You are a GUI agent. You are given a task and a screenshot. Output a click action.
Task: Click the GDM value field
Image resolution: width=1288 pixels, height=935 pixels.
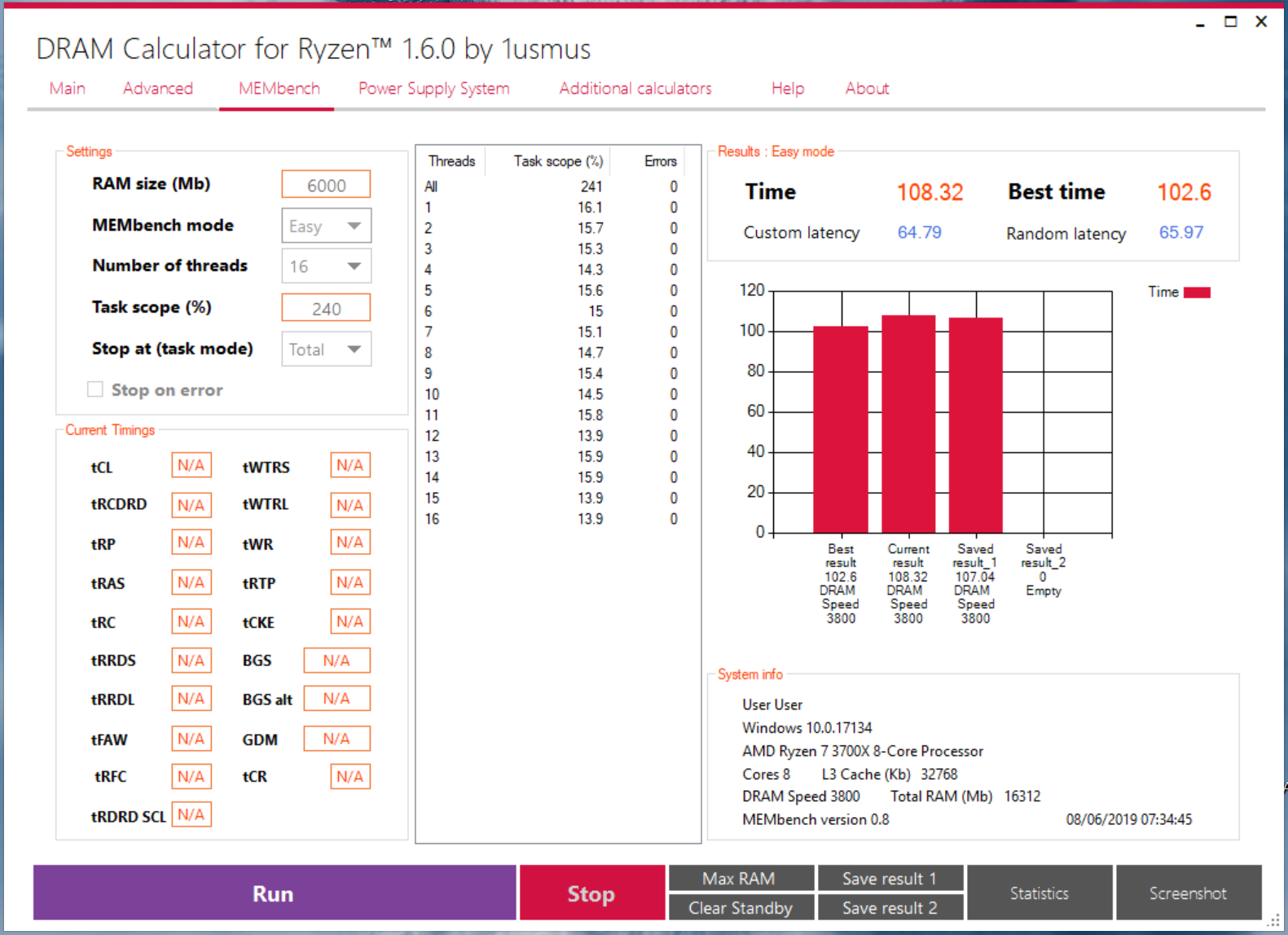tap(336, 739)
